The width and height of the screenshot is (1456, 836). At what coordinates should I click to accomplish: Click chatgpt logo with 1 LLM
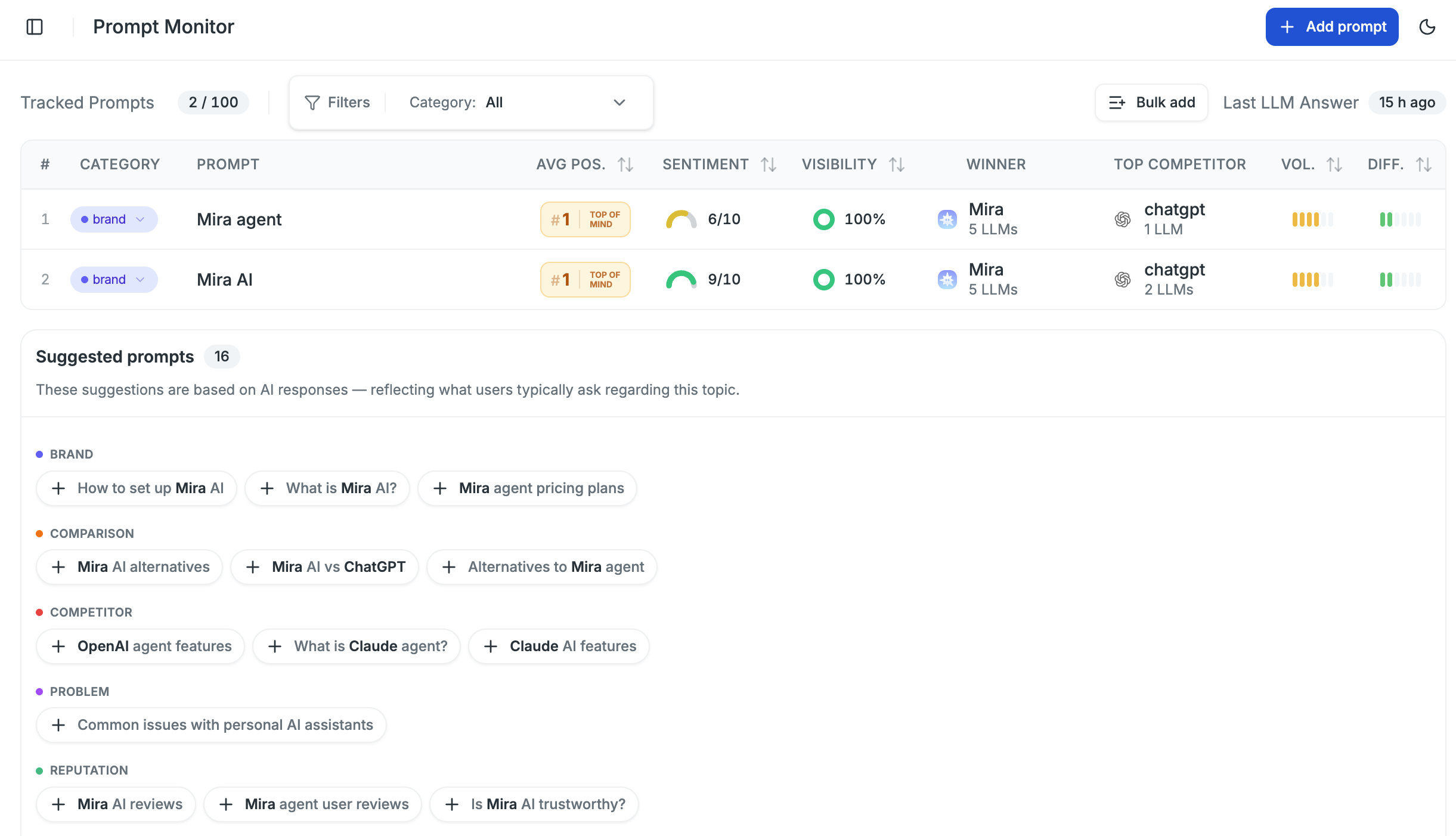[x=1123, y=219]
